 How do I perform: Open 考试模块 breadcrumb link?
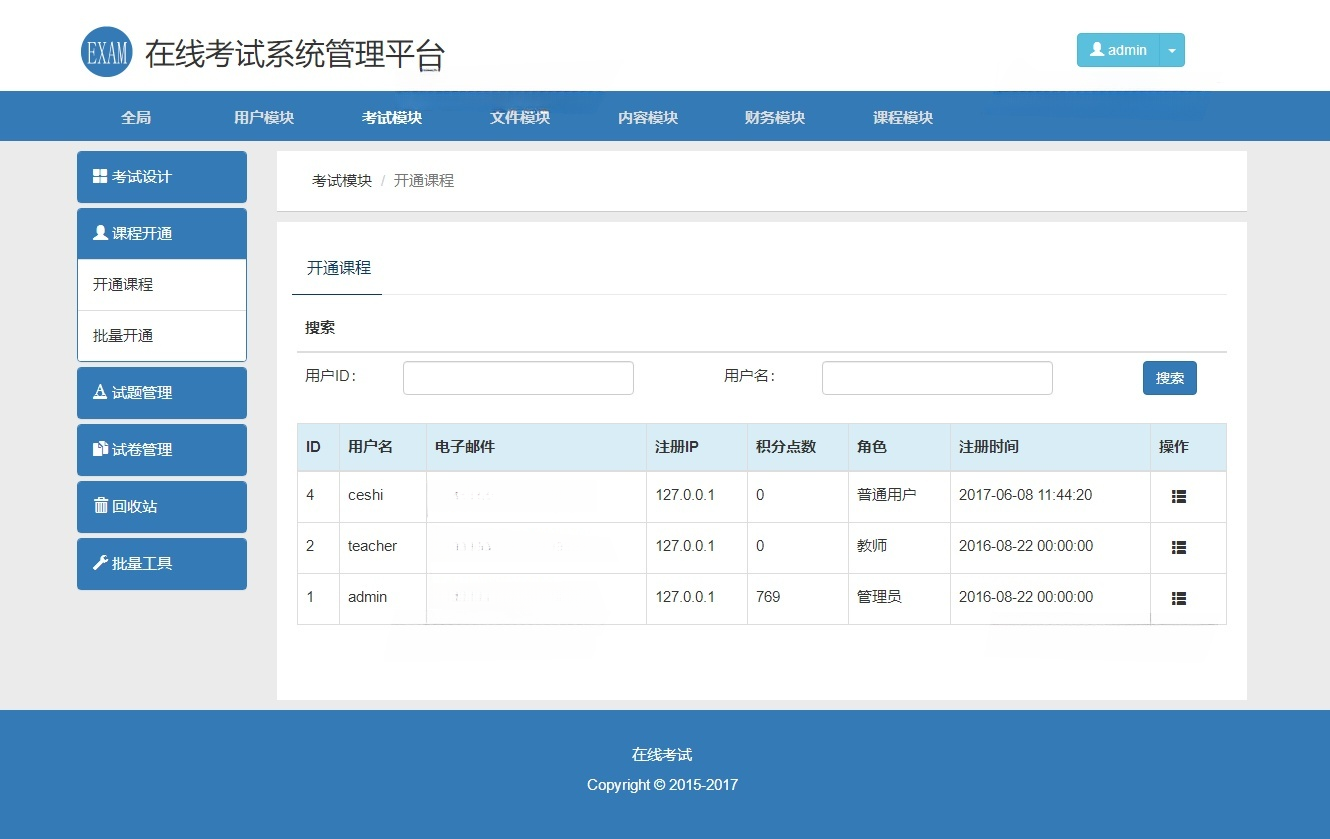[340, 180]
